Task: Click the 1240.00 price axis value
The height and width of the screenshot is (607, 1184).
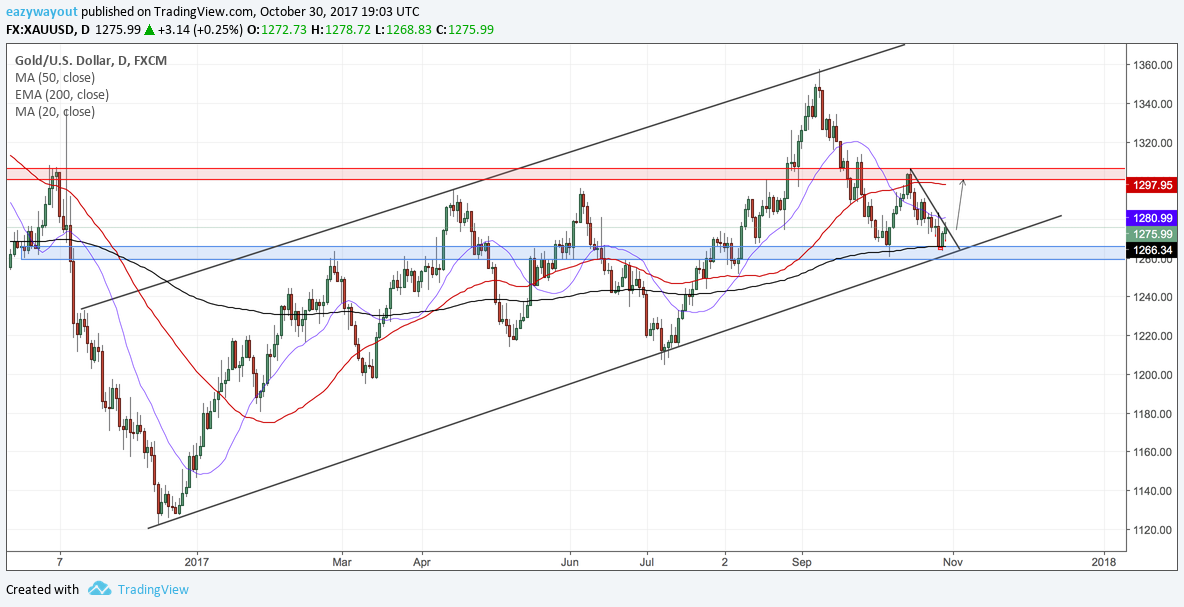Action: tap(1151, 297)
